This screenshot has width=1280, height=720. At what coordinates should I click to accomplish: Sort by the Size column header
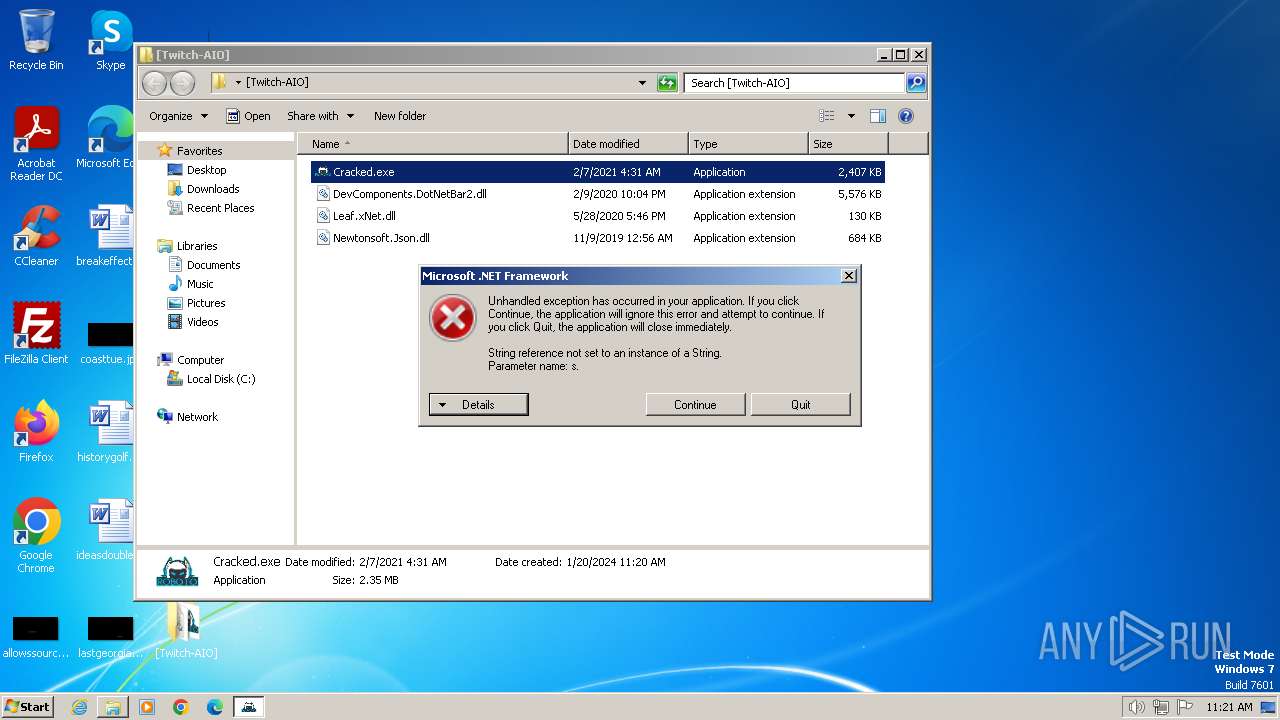click(848, 144)
